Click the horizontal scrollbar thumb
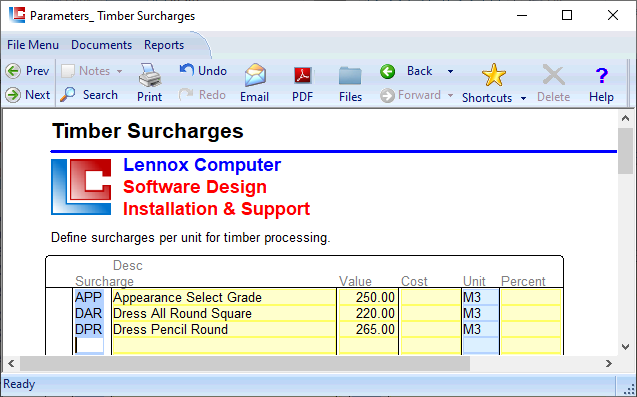The image size is (637, 397). (x=245, y=363)
